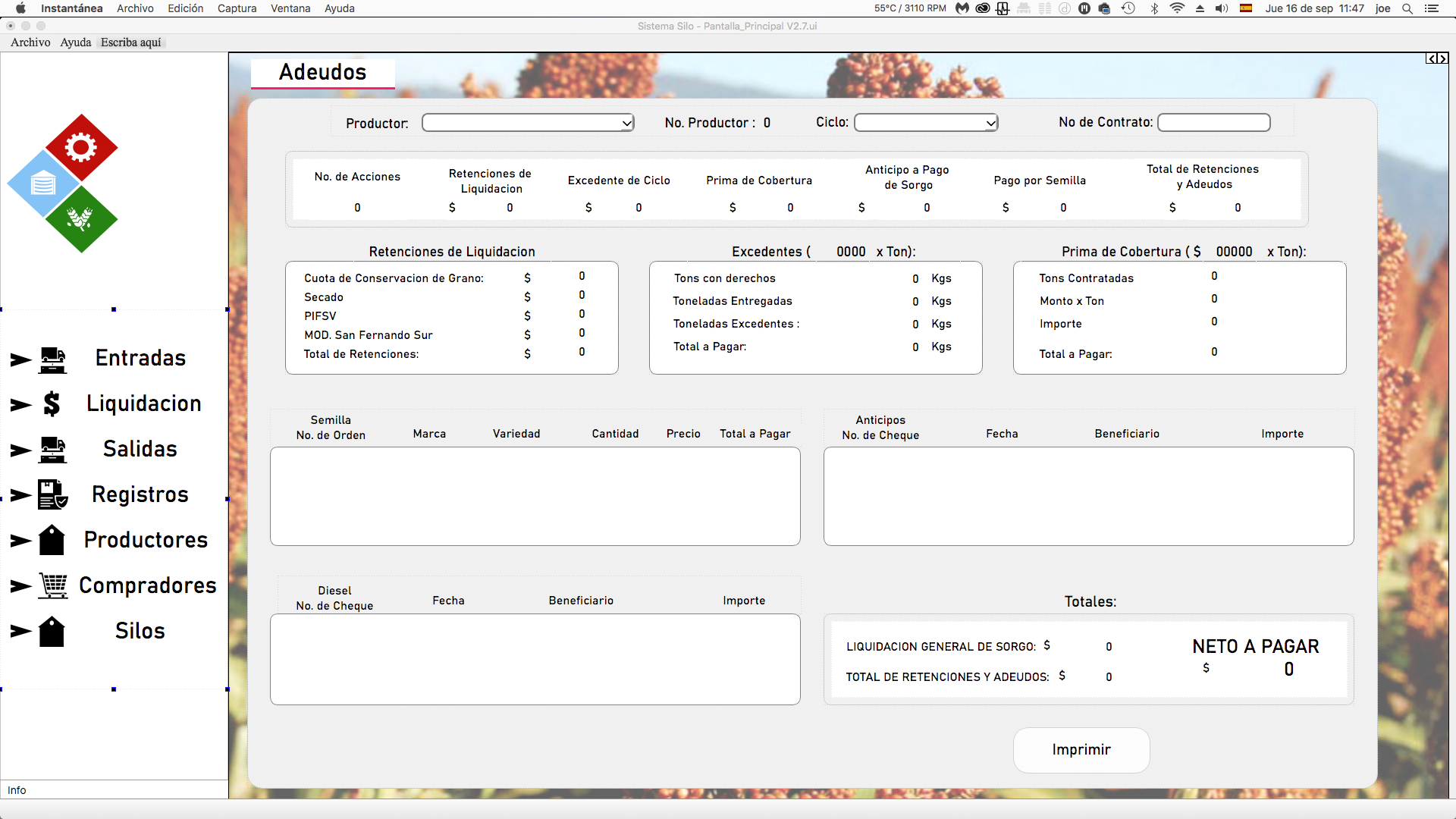Click the Semilla orders list box
This screenshot has height=819, width=1456.
click(535, 496)
